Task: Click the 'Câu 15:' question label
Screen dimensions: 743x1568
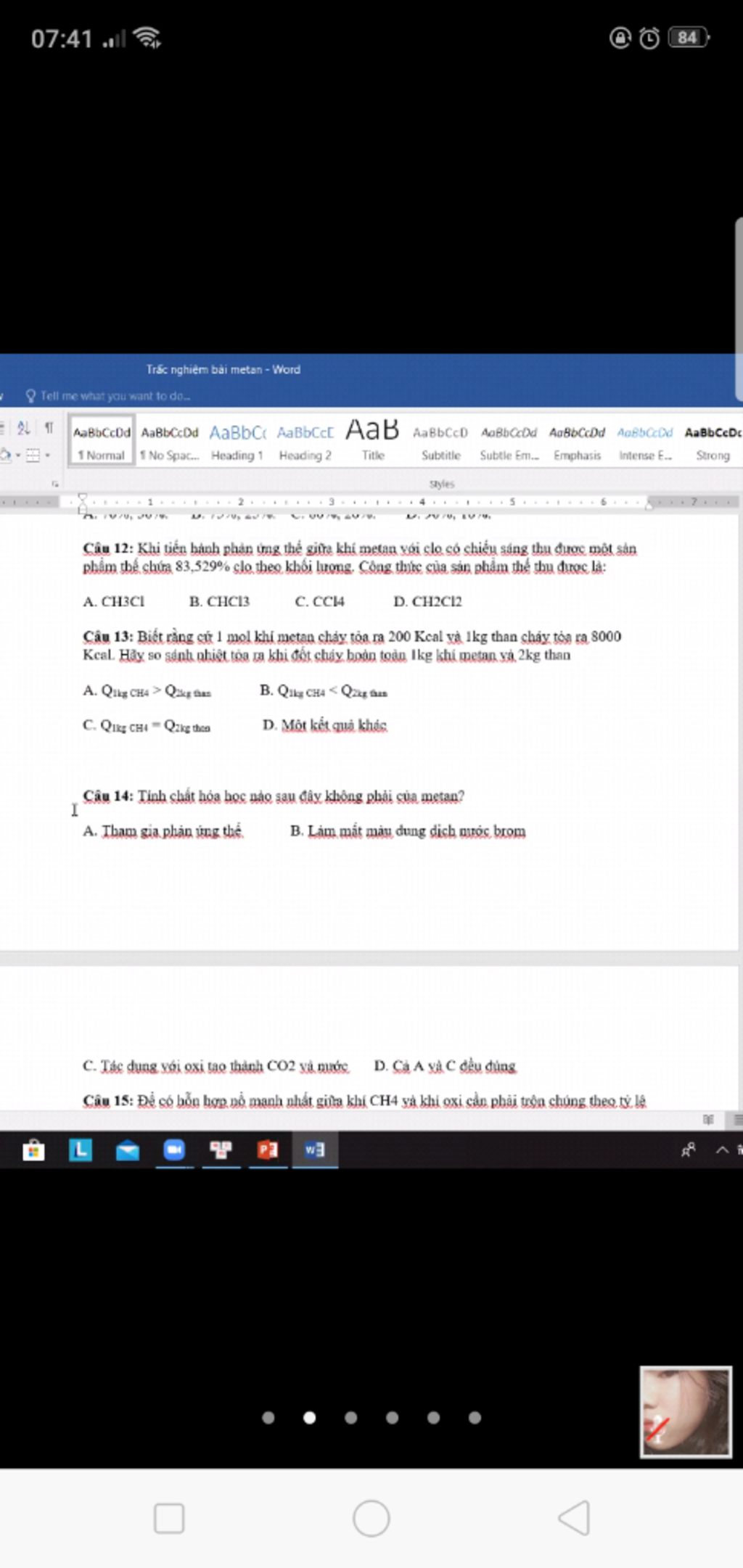Action: [x=108, y=1100]
